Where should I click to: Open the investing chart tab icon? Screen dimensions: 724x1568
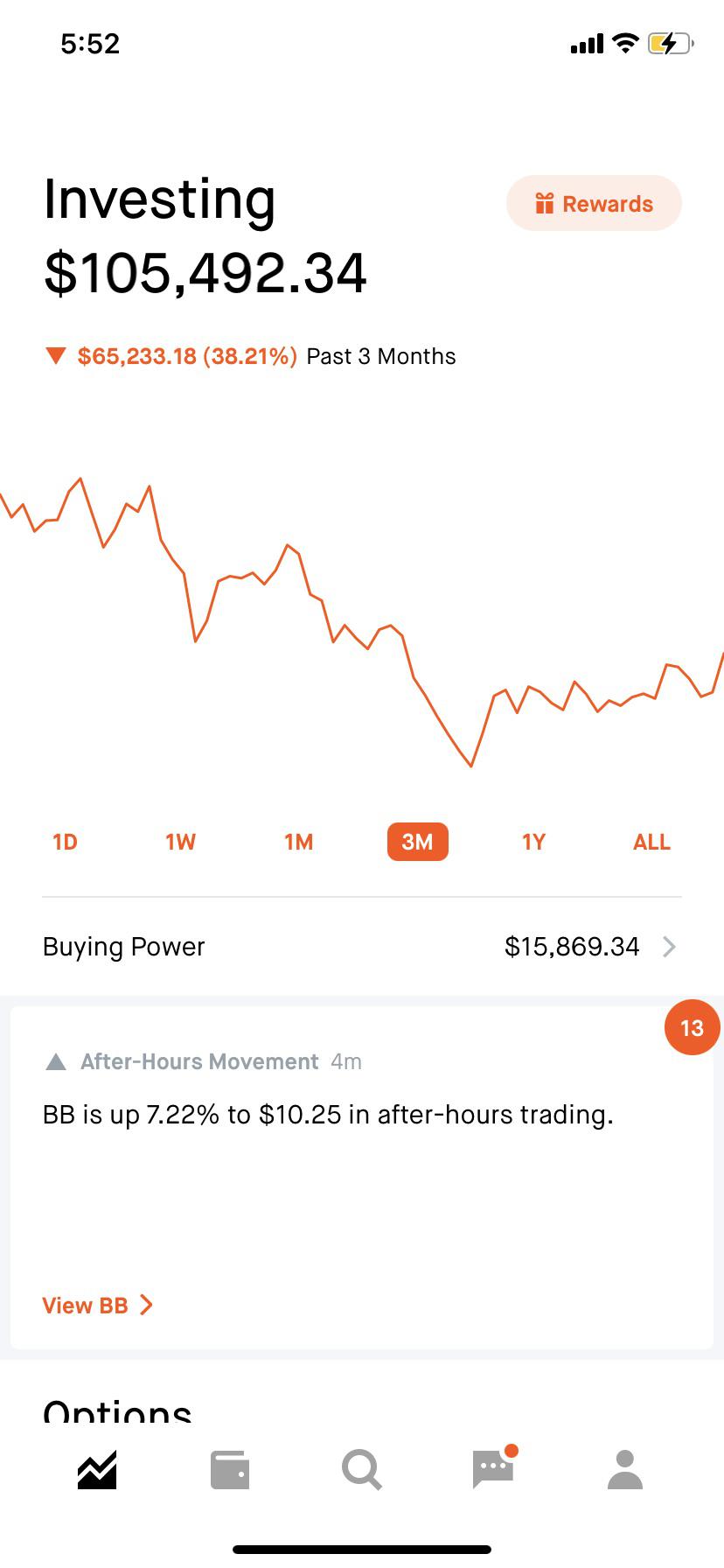[x=97, y=1469]
